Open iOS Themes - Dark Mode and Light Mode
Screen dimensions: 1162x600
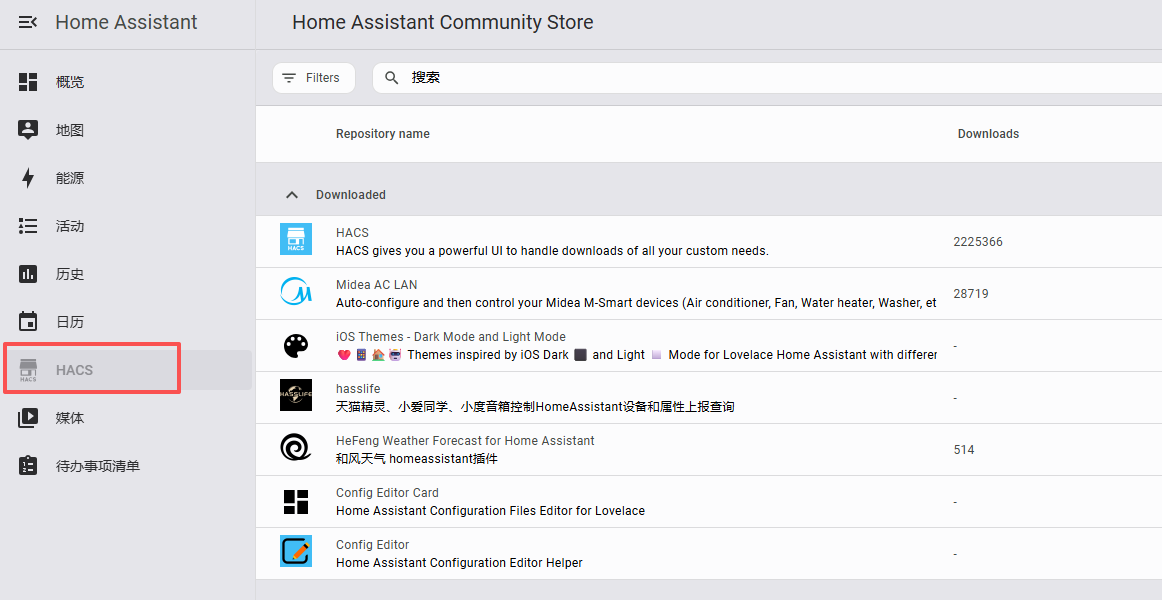coord(451,337)
